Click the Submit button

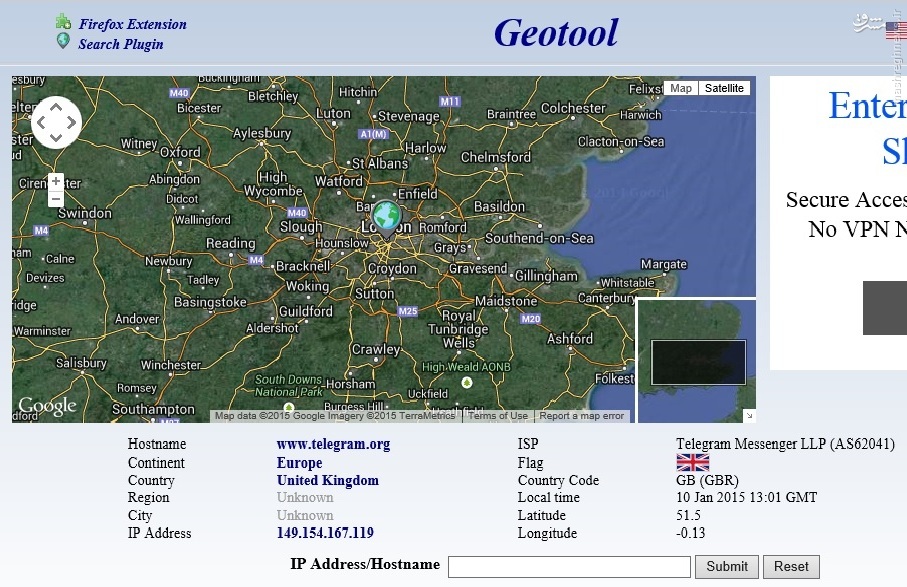727,567
